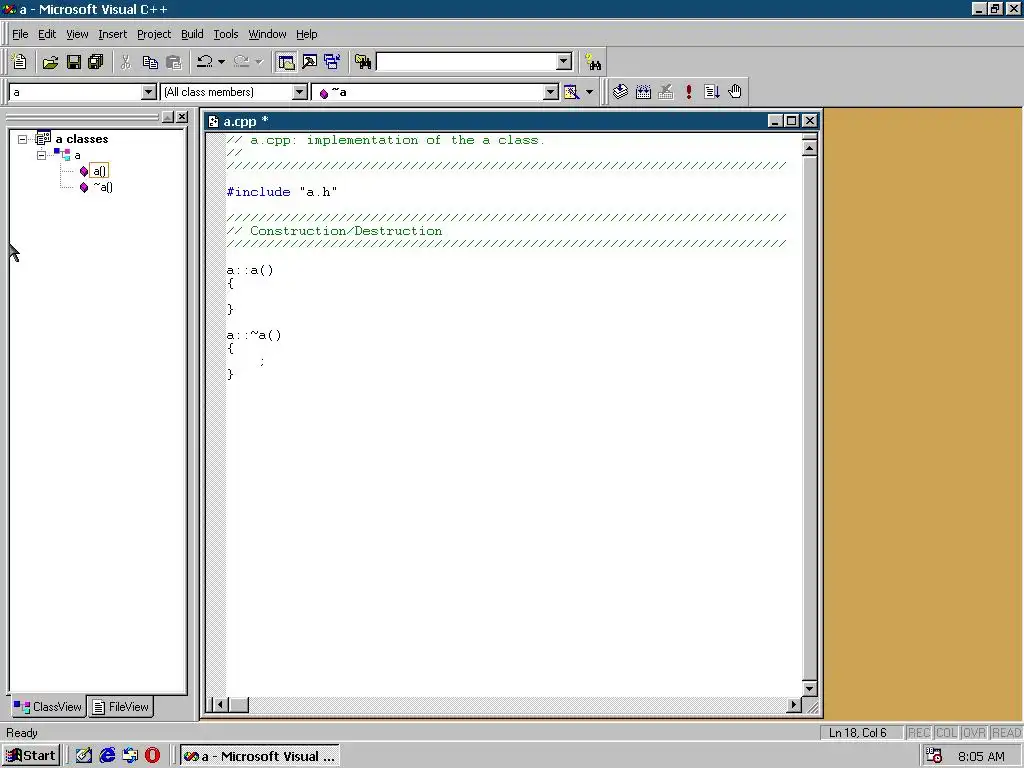
Task: Click the Start button on taskbar
Action: (x=31, y=756)
